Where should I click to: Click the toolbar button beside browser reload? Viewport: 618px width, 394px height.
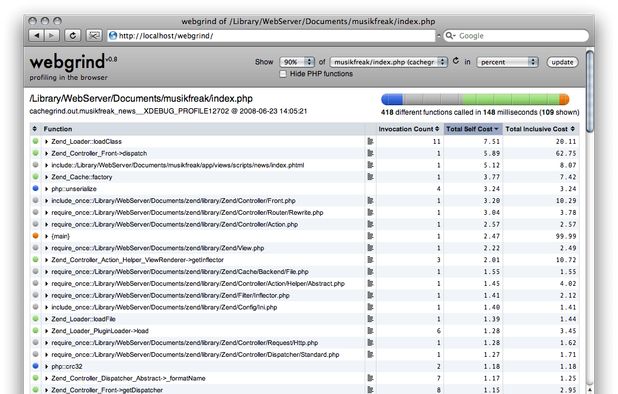(x=94, y=35)
